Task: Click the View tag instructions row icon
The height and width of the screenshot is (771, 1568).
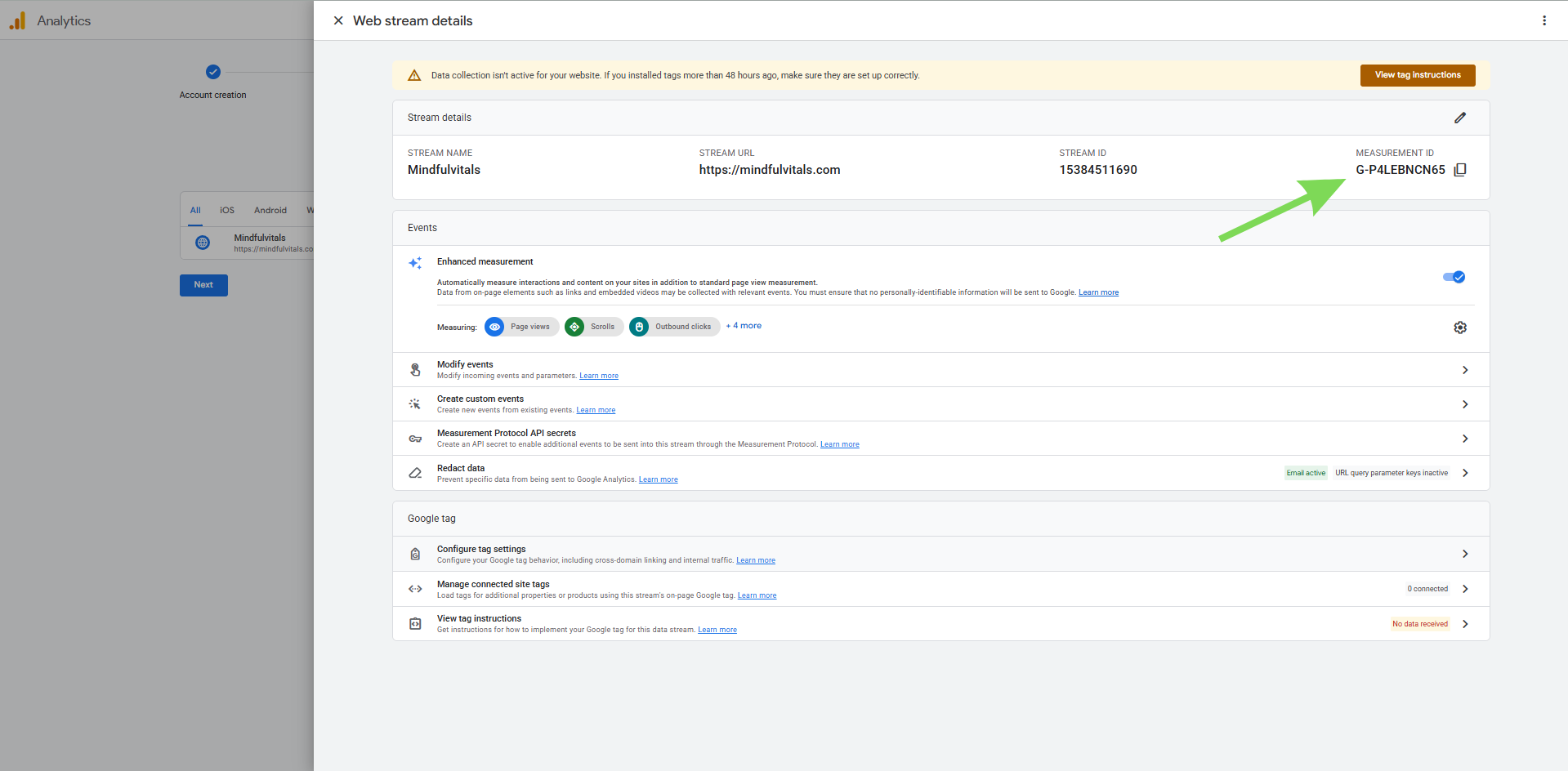Action: tap(415, 624)
